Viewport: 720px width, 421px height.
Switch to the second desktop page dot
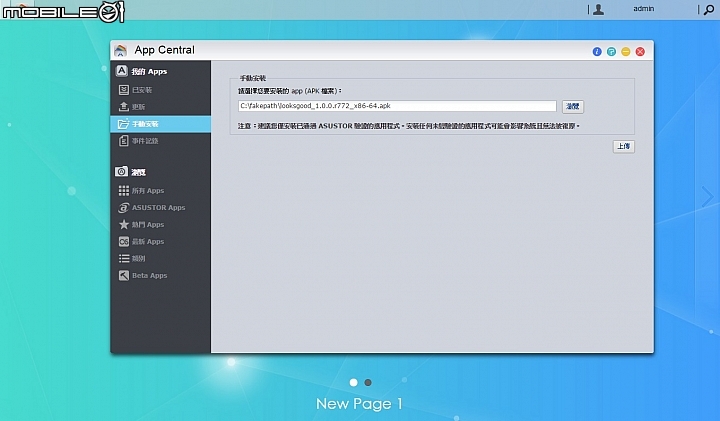(368, 382)
